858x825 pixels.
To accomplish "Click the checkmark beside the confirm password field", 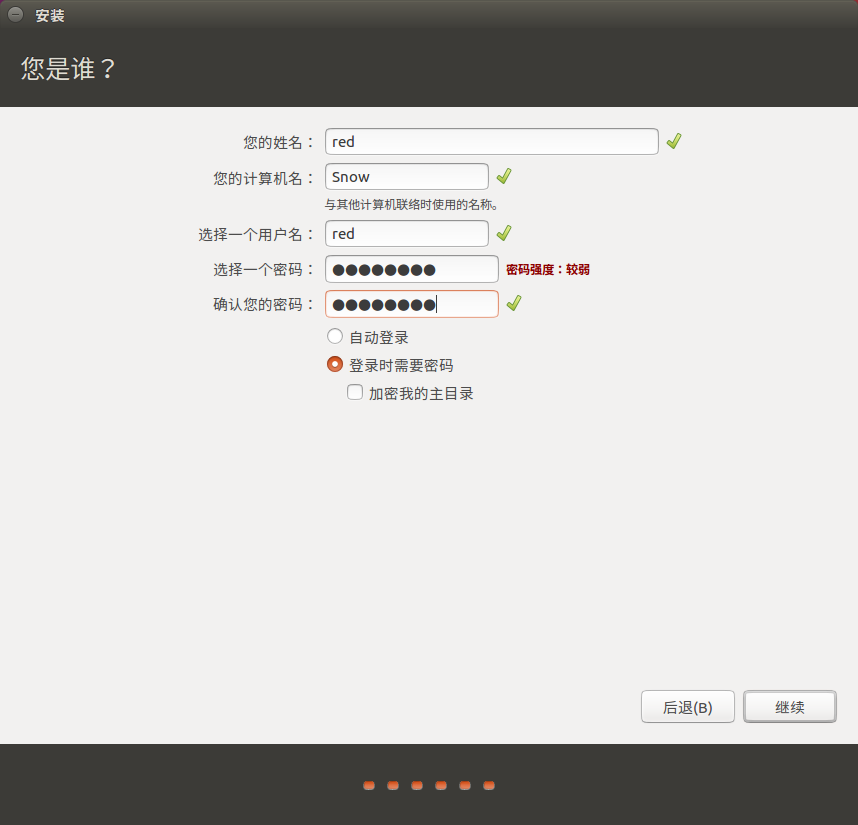I will point(513,303).
